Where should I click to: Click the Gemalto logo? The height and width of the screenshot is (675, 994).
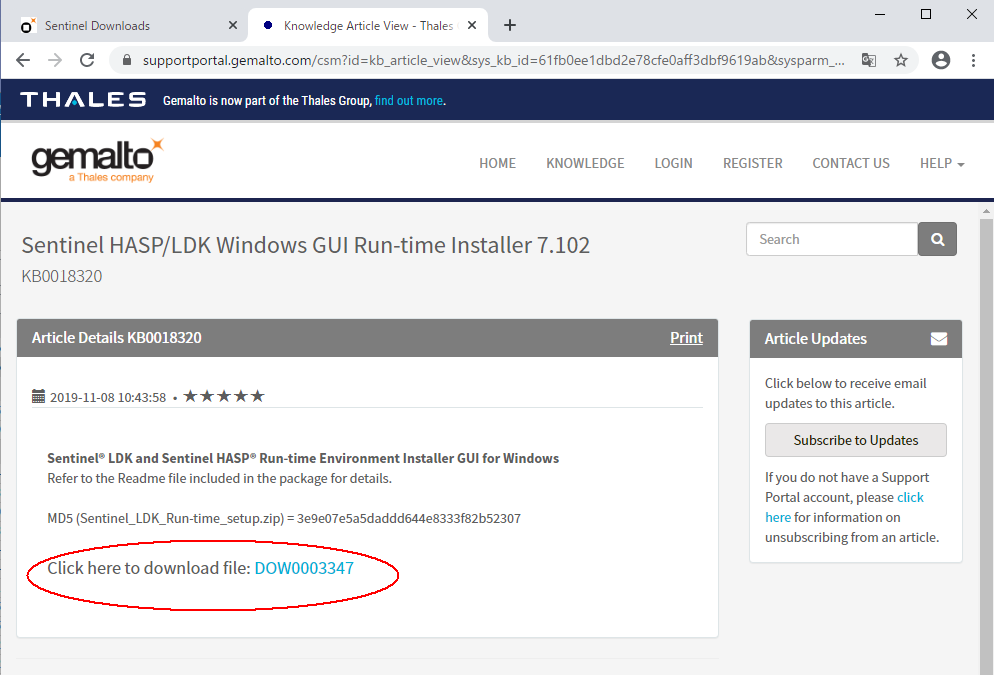(x=97, y=160)
